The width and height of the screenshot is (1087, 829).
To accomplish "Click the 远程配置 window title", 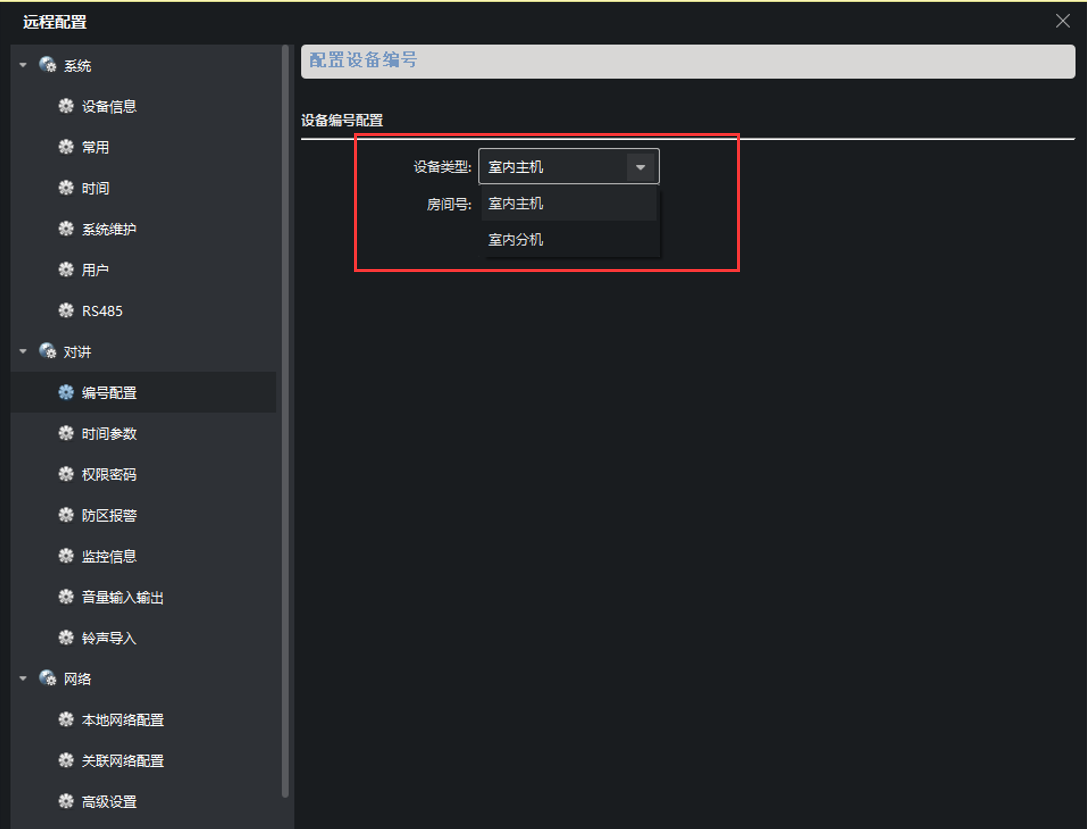I will tap(55, 21).
